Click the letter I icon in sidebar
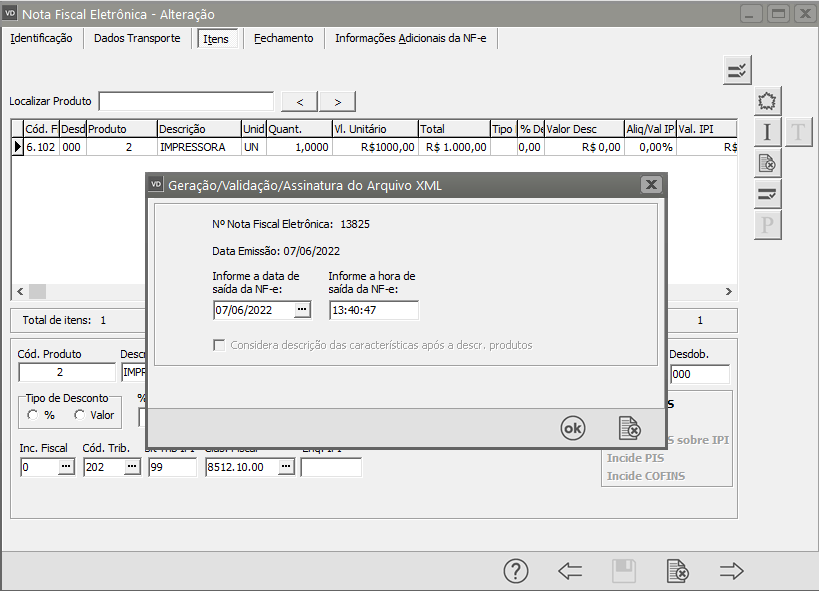Viewport: 819px width, 591px height. [767, 132]
